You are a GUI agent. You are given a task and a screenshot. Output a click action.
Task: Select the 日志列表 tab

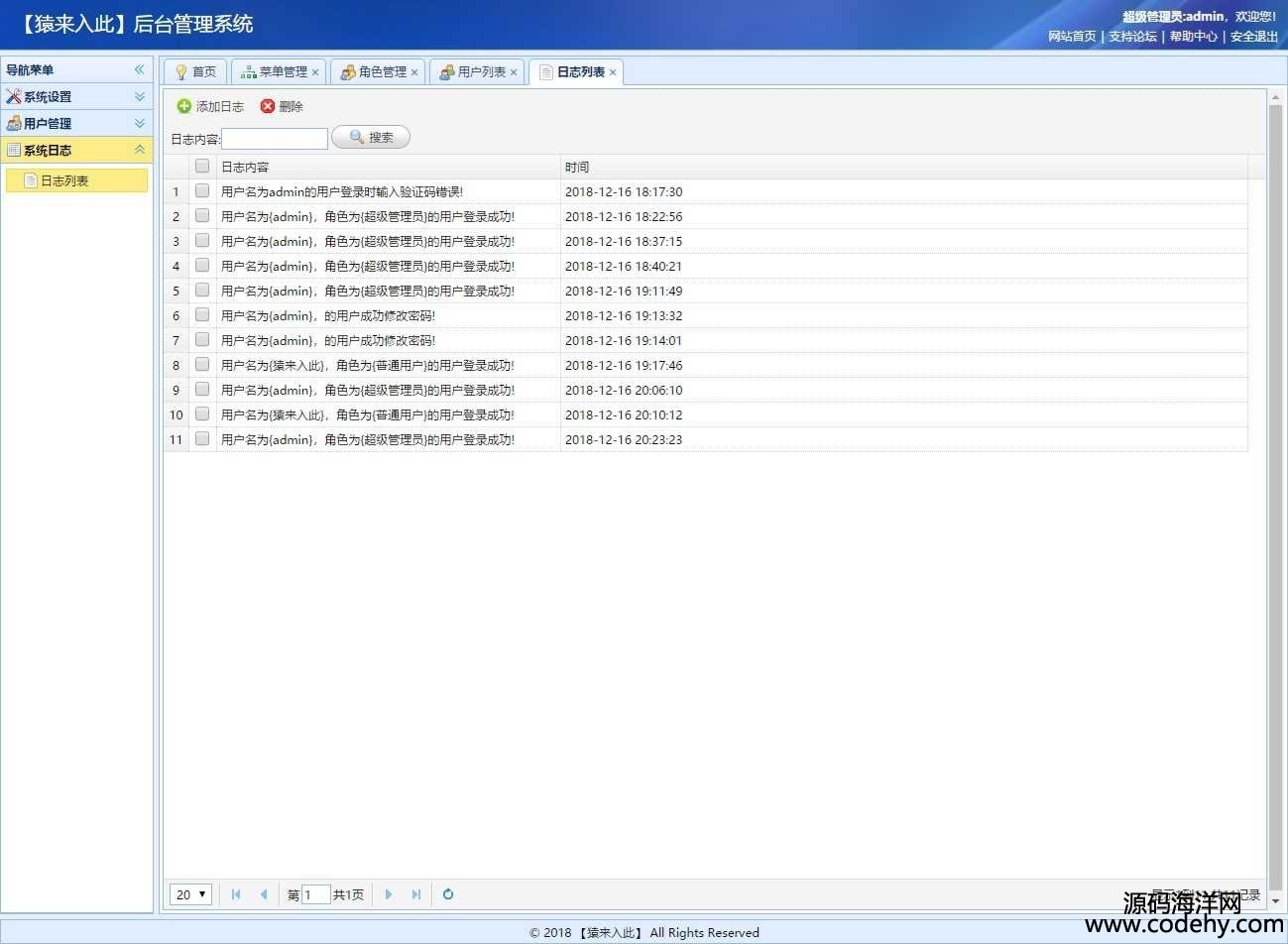tap(576, 72)
